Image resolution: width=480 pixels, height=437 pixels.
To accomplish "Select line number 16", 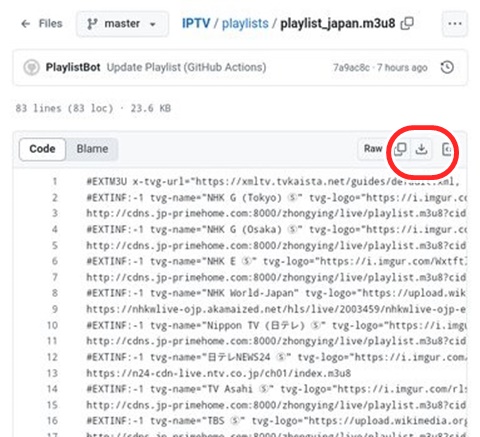I will [x=52, y=421].
